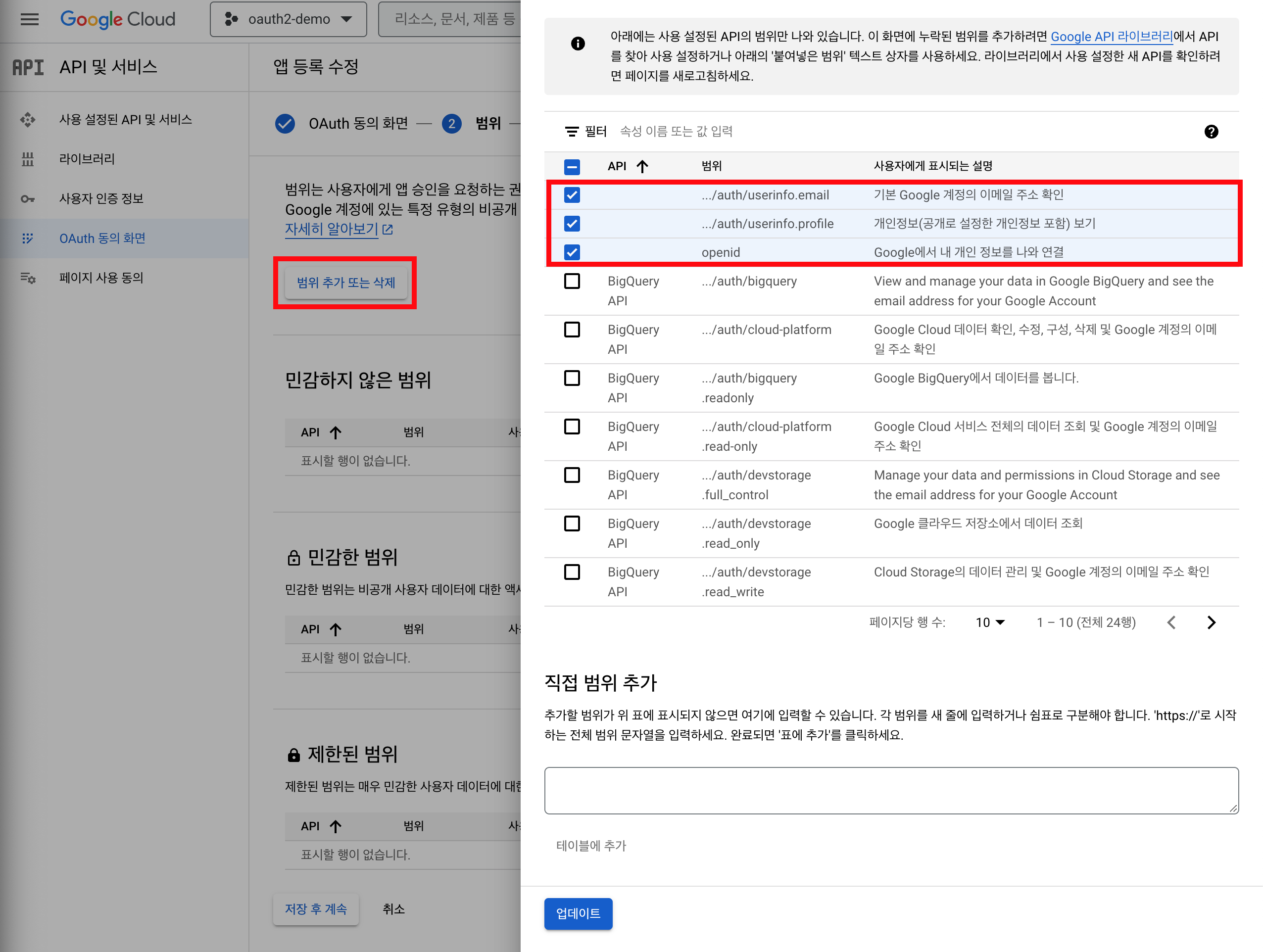Check the devstorage.read_write scope checkbox
The width and height of the screenshot is (1263, 952).
pos(572,572)
